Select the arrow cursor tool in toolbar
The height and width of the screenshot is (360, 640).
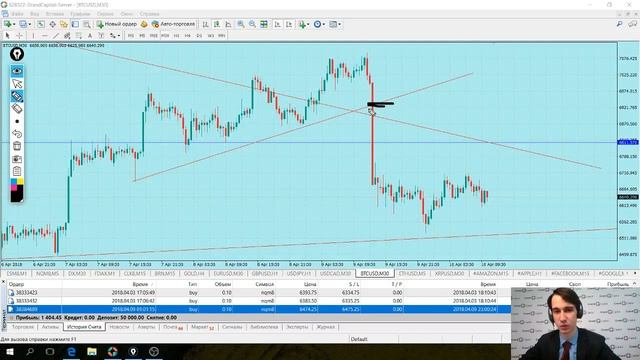[x=7, y=36]
